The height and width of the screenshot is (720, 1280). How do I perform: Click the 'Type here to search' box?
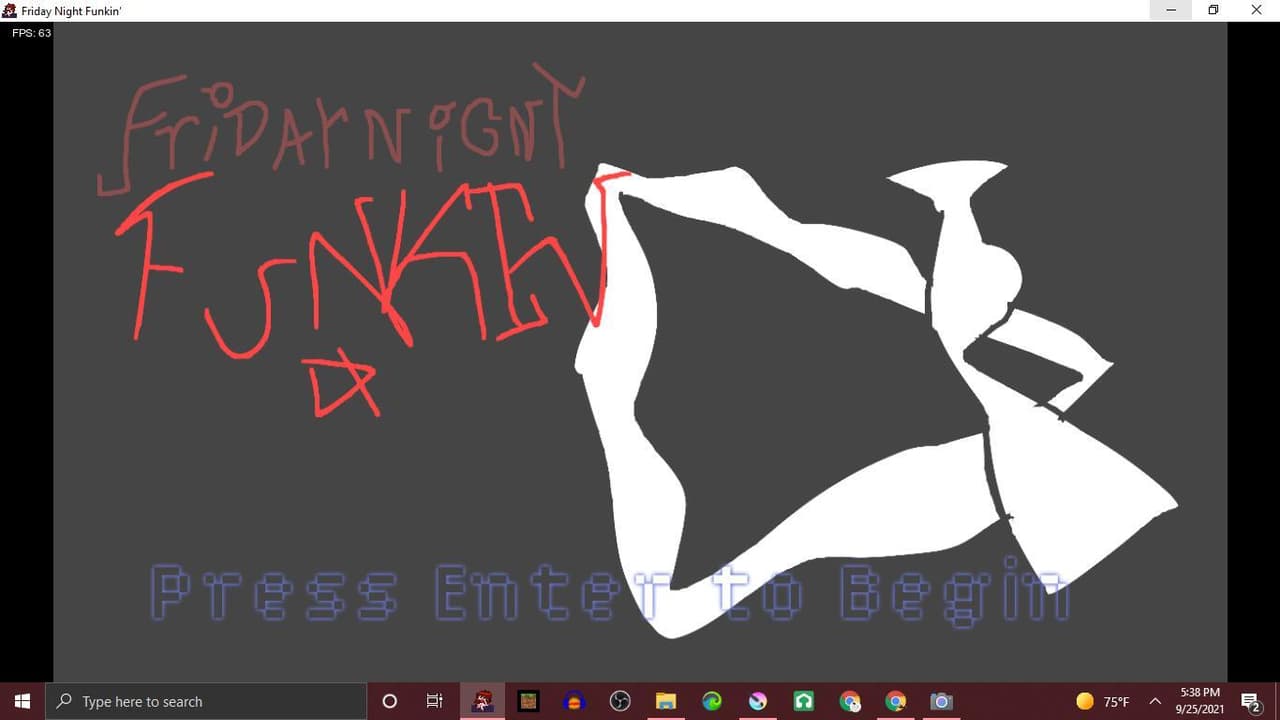click(207, 701)
